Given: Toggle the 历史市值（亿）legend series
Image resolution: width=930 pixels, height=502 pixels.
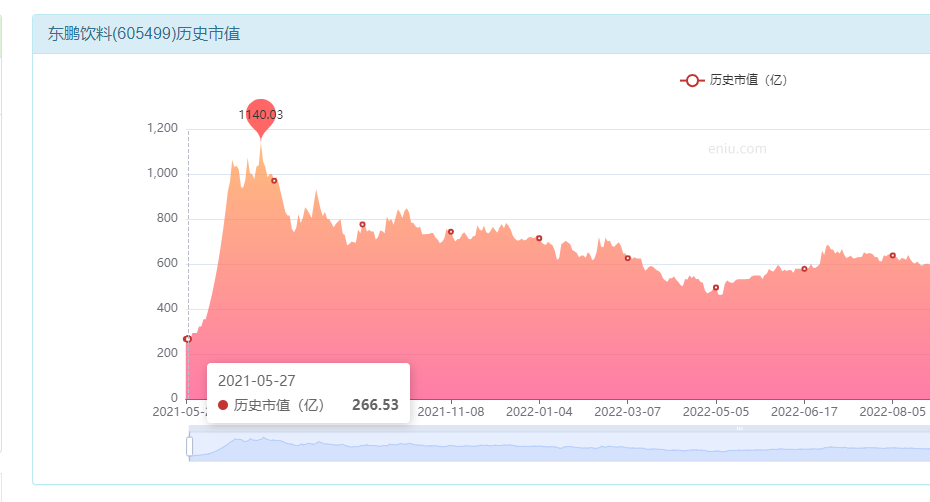Looking at the screenshot, I should (x=734, y=80).
